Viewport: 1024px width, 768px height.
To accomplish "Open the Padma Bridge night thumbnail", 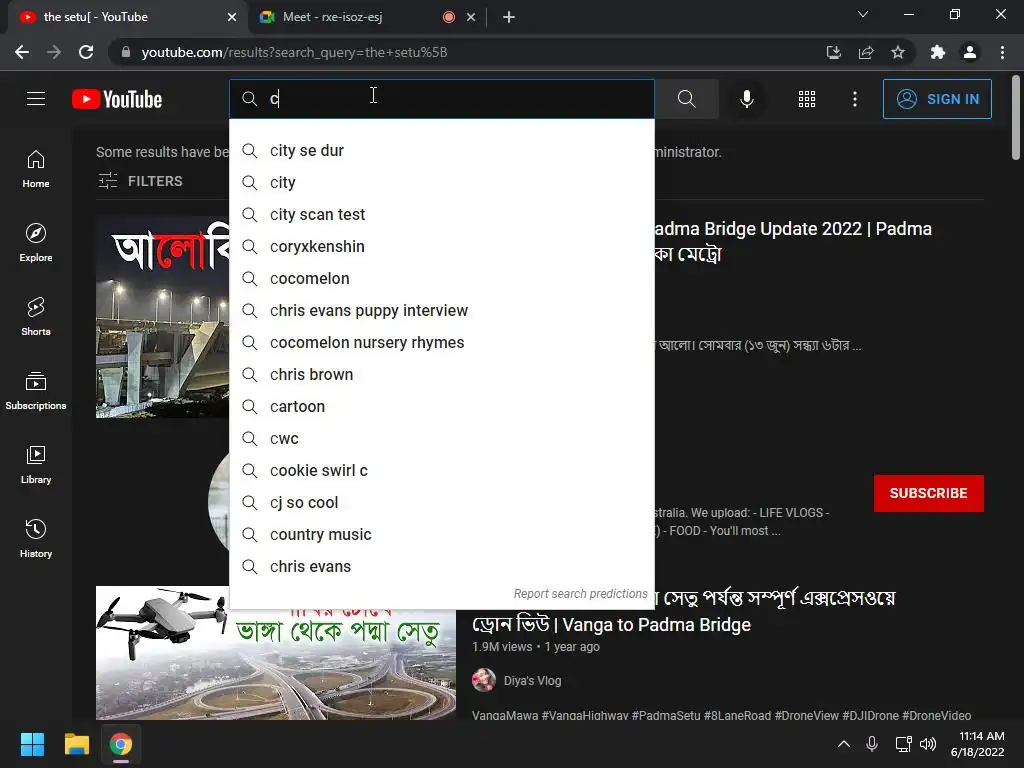I will (162, 317).
